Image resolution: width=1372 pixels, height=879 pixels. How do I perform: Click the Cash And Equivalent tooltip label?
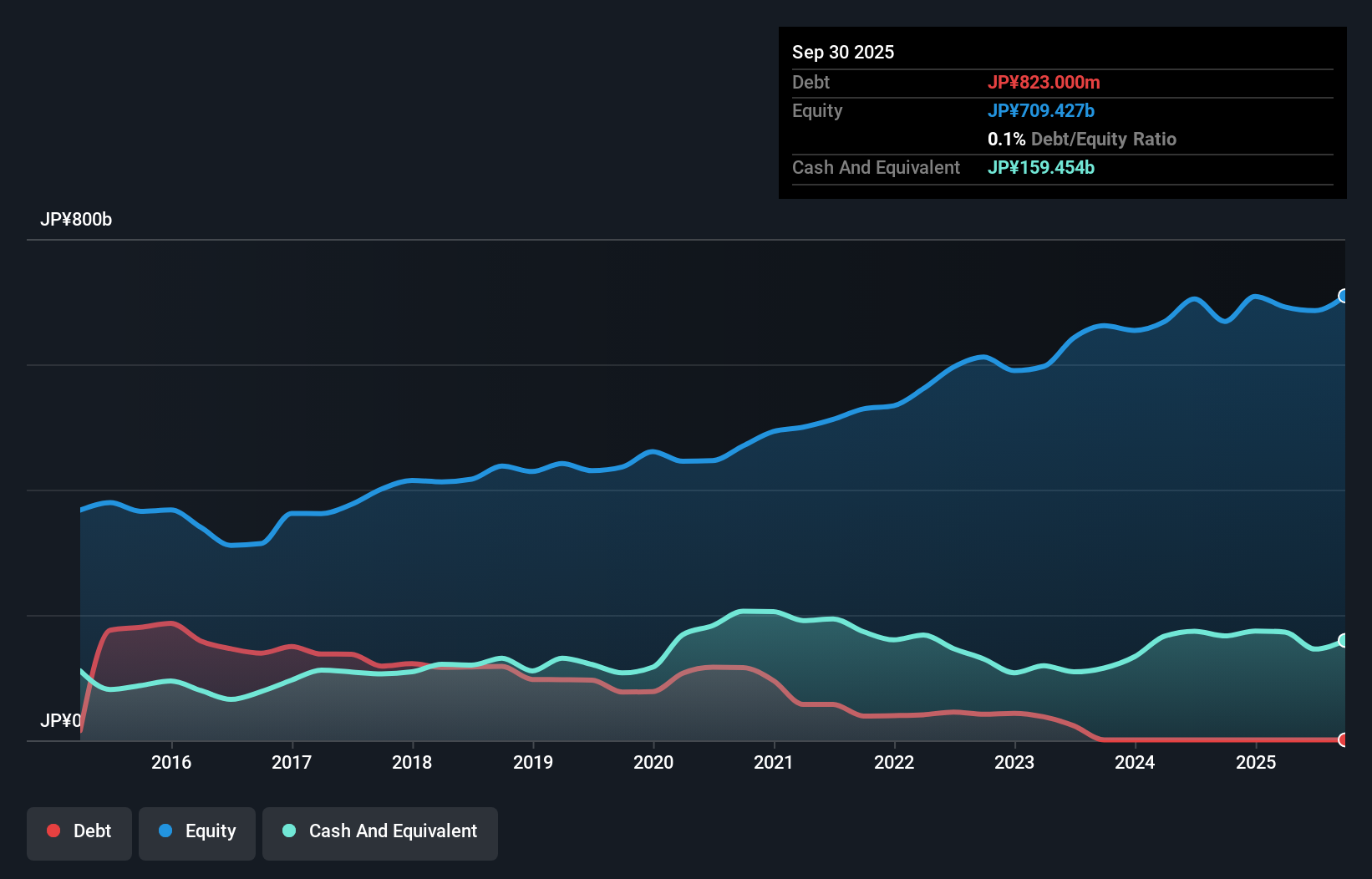(876, 167)
